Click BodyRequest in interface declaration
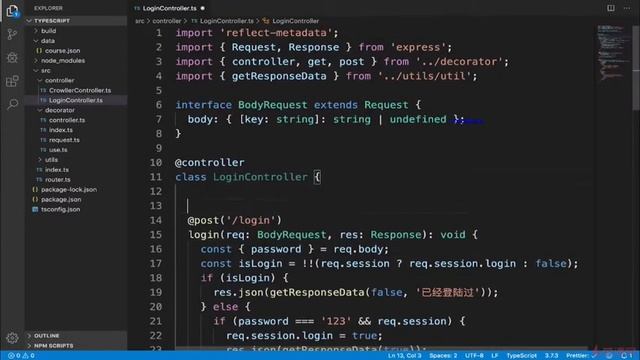The image size is (640, 360). click(x=273, y=105)
